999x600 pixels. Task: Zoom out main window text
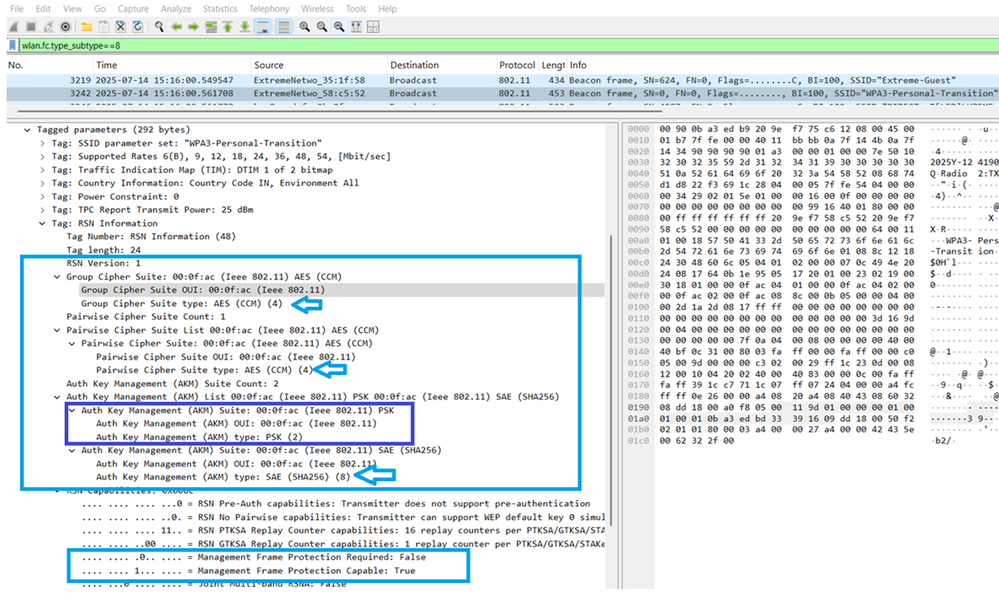coord(322,27)
